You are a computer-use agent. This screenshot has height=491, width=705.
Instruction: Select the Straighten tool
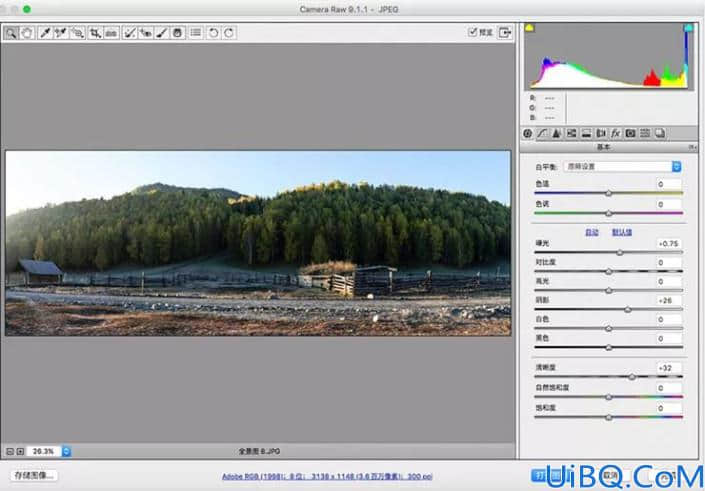[112, 33]
